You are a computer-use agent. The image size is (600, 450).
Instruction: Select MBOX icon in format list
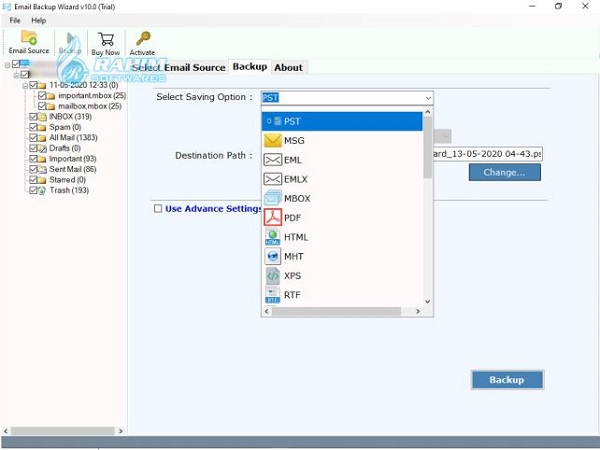[x=272, y=198]
